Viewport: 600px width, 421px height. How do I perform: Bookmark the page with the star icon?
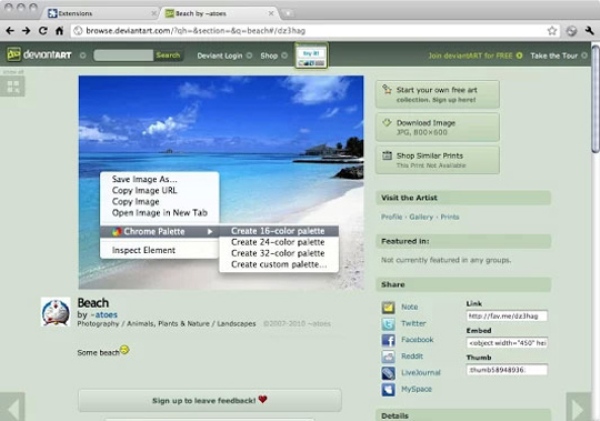(552, 31)
